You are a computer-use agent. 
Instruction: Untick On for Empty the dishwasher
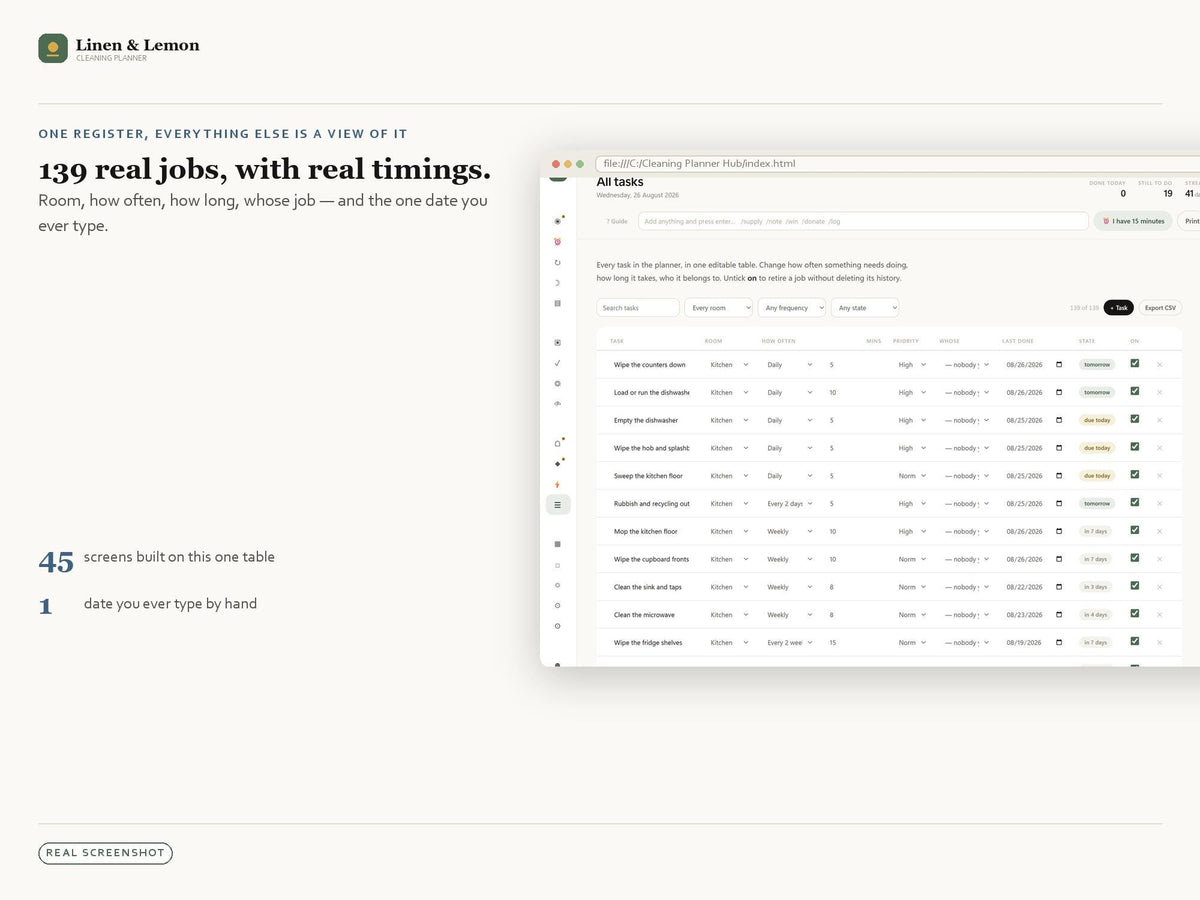tap(1134, 419)
